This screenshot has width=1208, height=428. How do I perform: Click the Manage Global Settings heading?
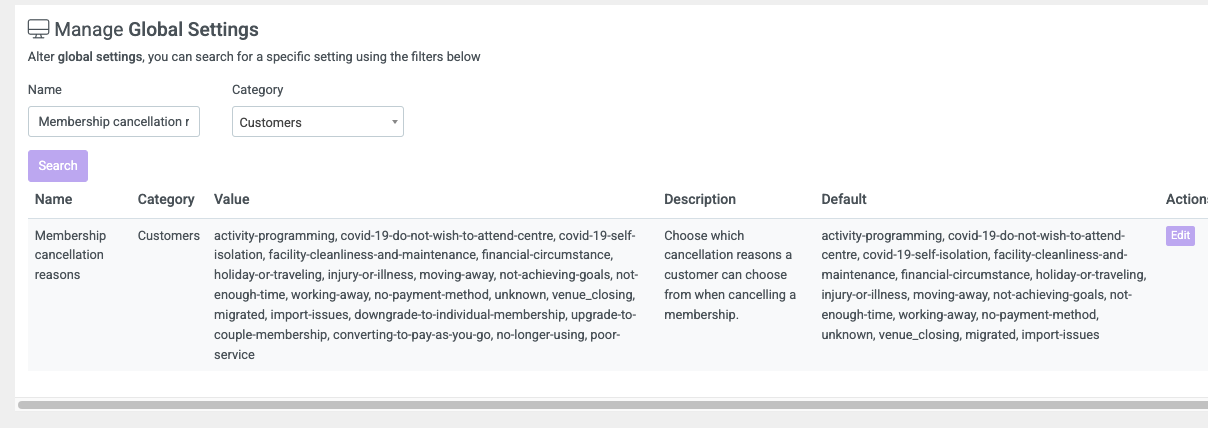pyautogui.click(x=156, y=30)
